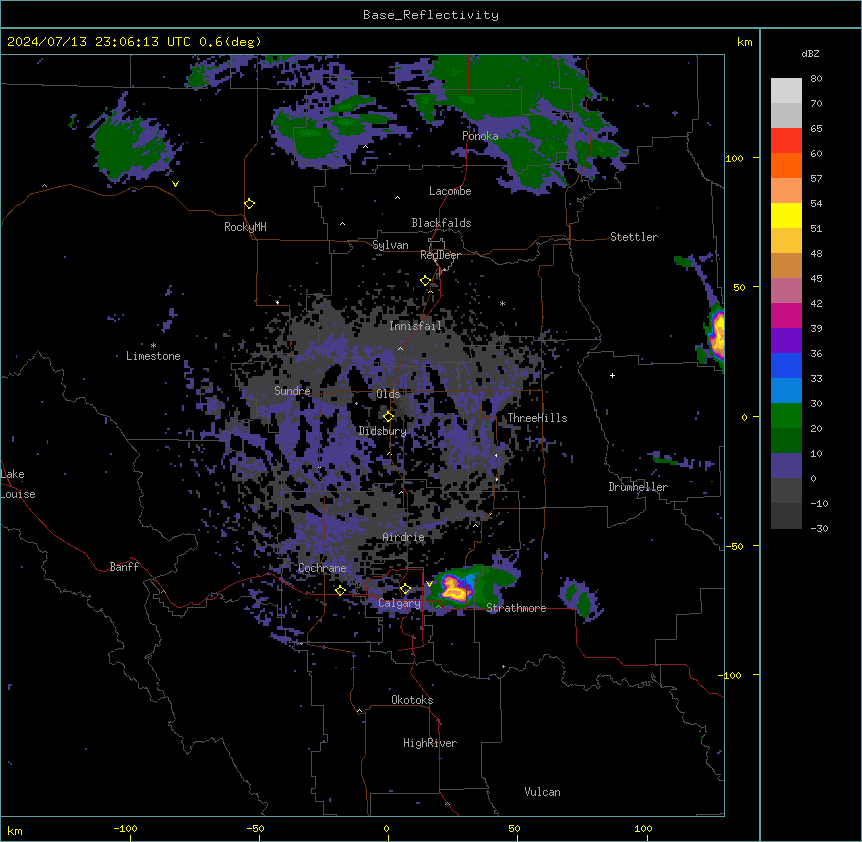The width and height of the screenshot is (862, 842).
Task: Select the Blackfalds label
Action: pos(441,223)
